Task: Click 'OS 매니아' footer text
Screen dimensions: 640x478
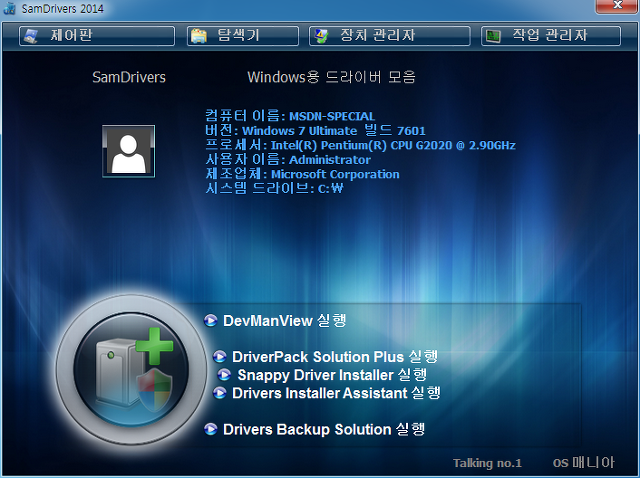Action: [584, 462]
